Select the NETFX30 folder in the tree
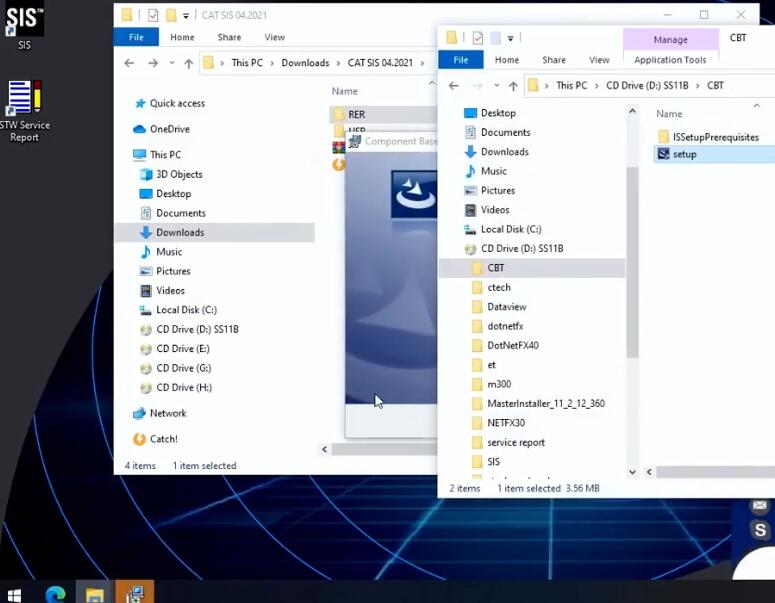775x603 pixels. (506, 423)
